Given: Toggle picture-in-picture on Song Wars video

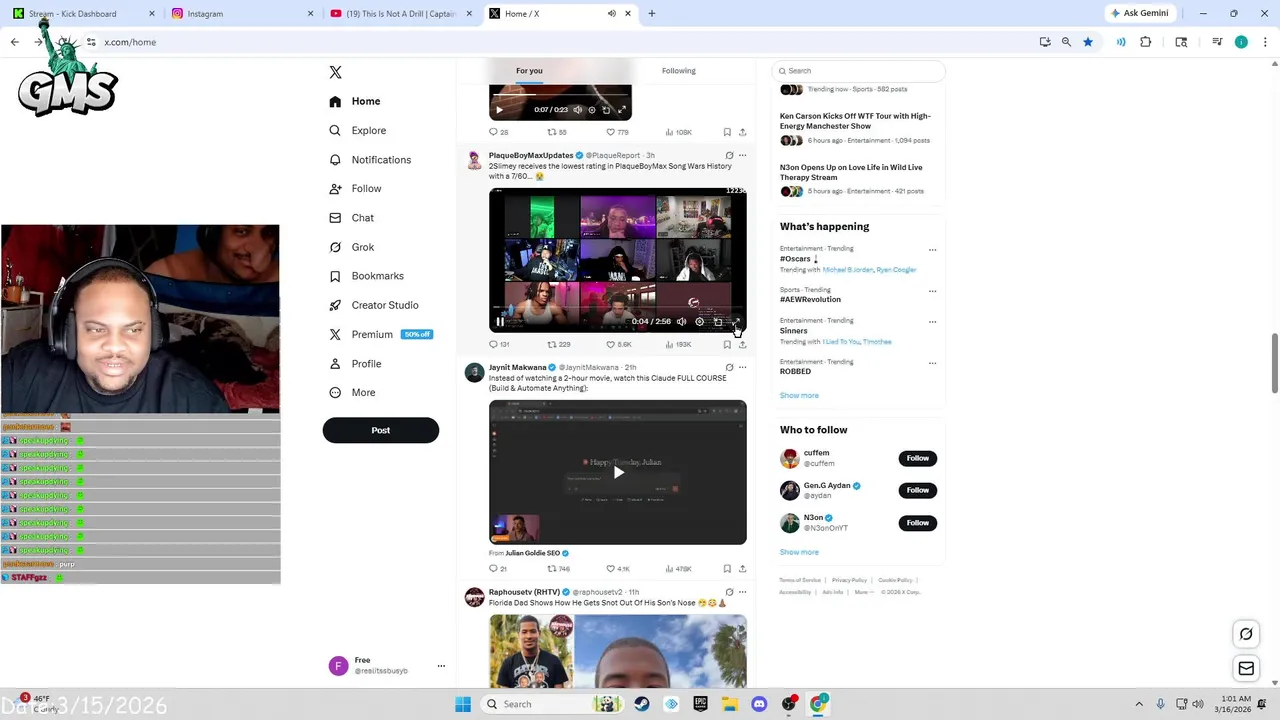Looking at the screenshot, I should pyautogui.click(x=718, y=322).
